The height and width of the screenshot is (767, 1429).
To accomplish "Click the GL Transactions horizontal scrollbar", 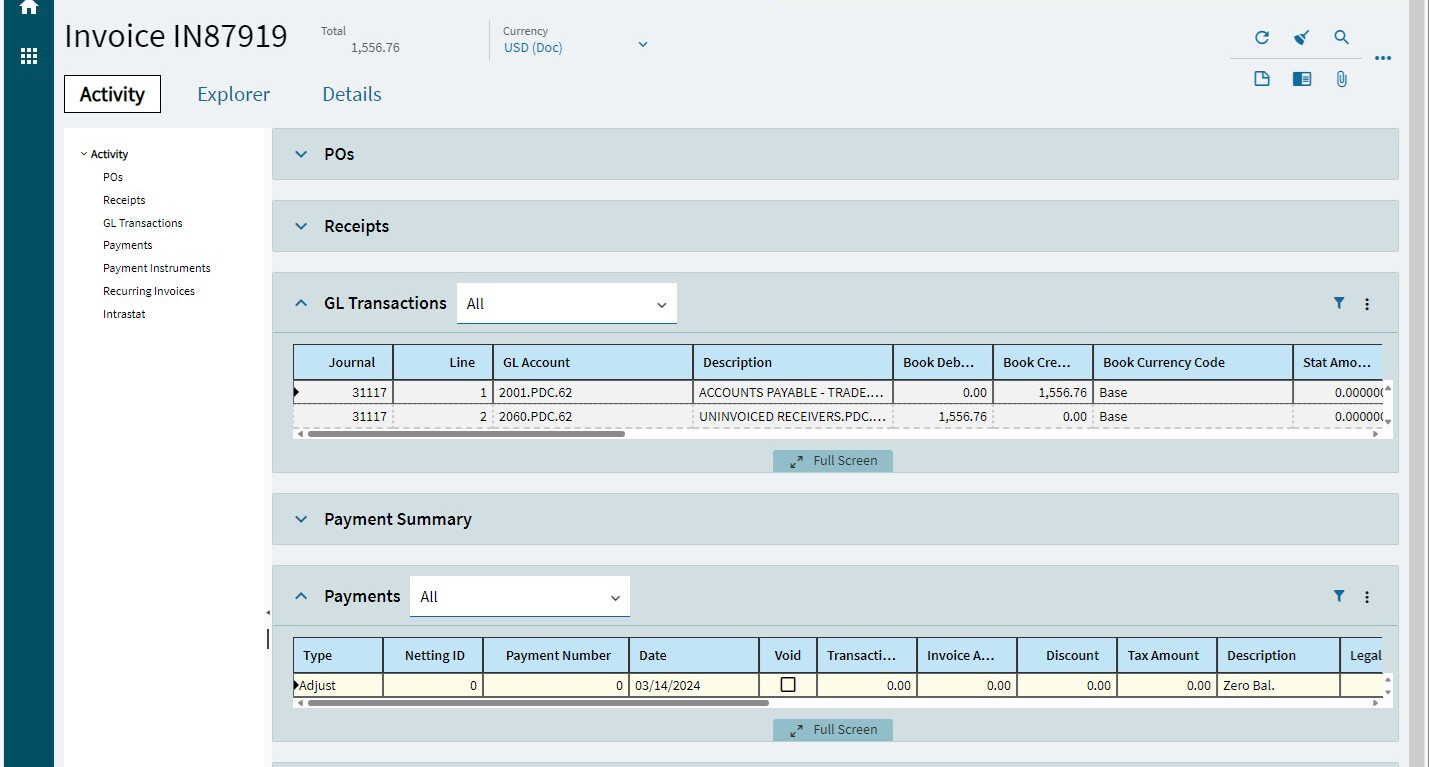I will click(x=466, y=434).
